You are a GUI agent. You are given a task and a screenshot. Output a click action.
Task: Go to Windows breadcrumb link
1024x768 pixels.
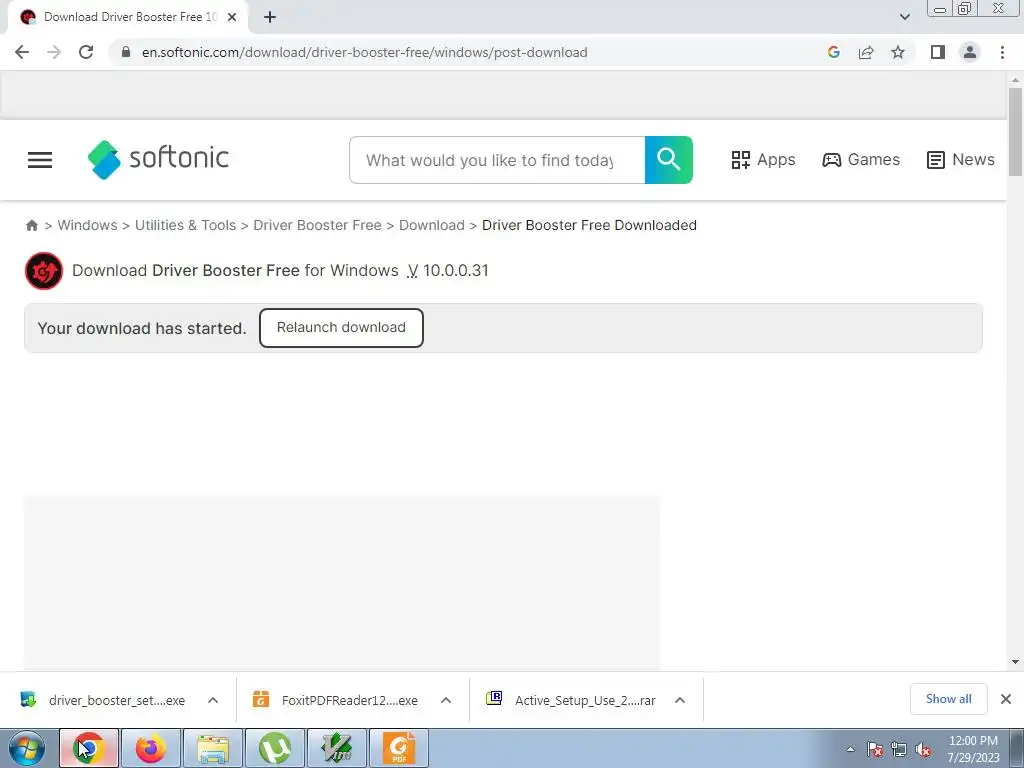click(87, 225)
